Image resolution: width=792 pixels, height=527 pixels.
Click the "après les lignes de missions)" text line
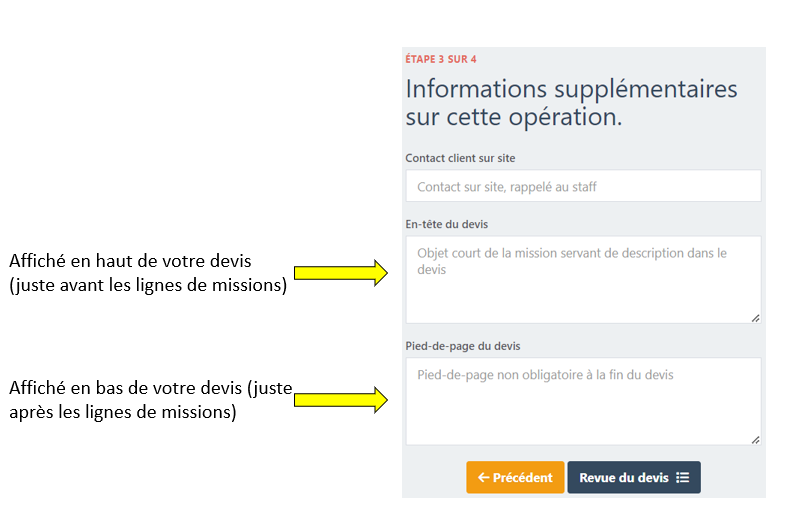click(122, 412)
